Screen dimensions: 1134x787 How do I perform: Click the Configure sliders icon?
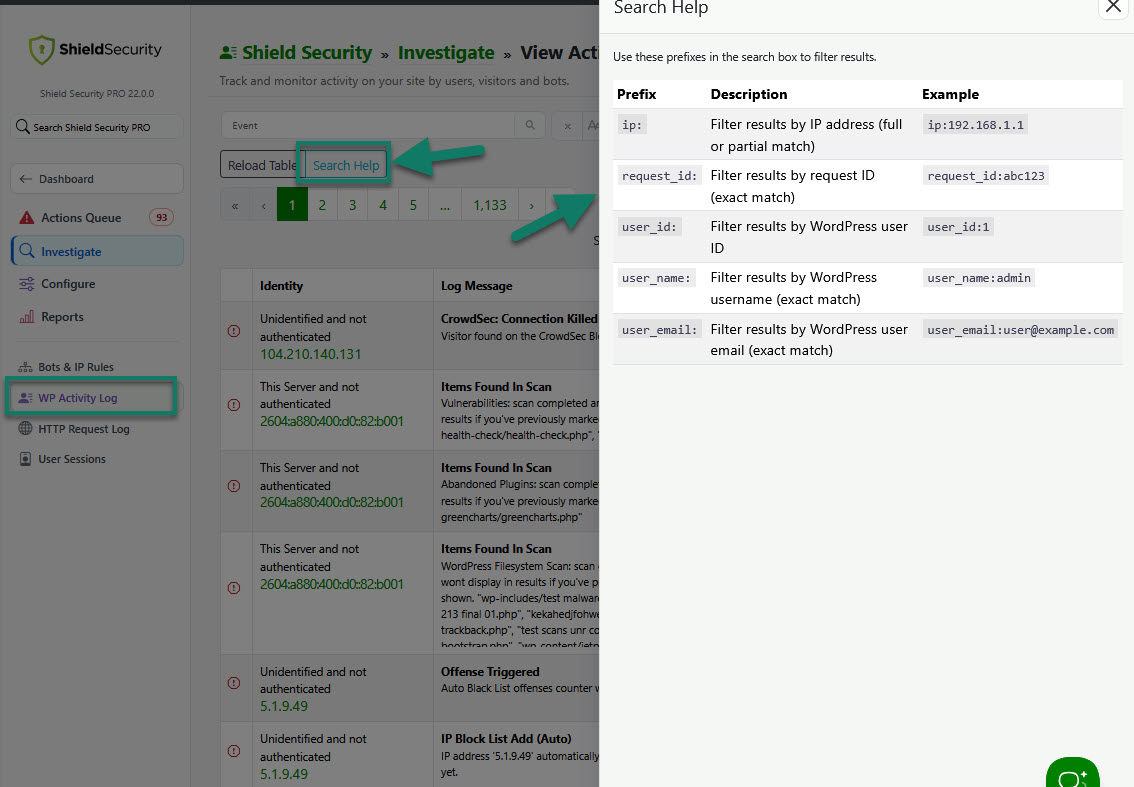point(27,284)
